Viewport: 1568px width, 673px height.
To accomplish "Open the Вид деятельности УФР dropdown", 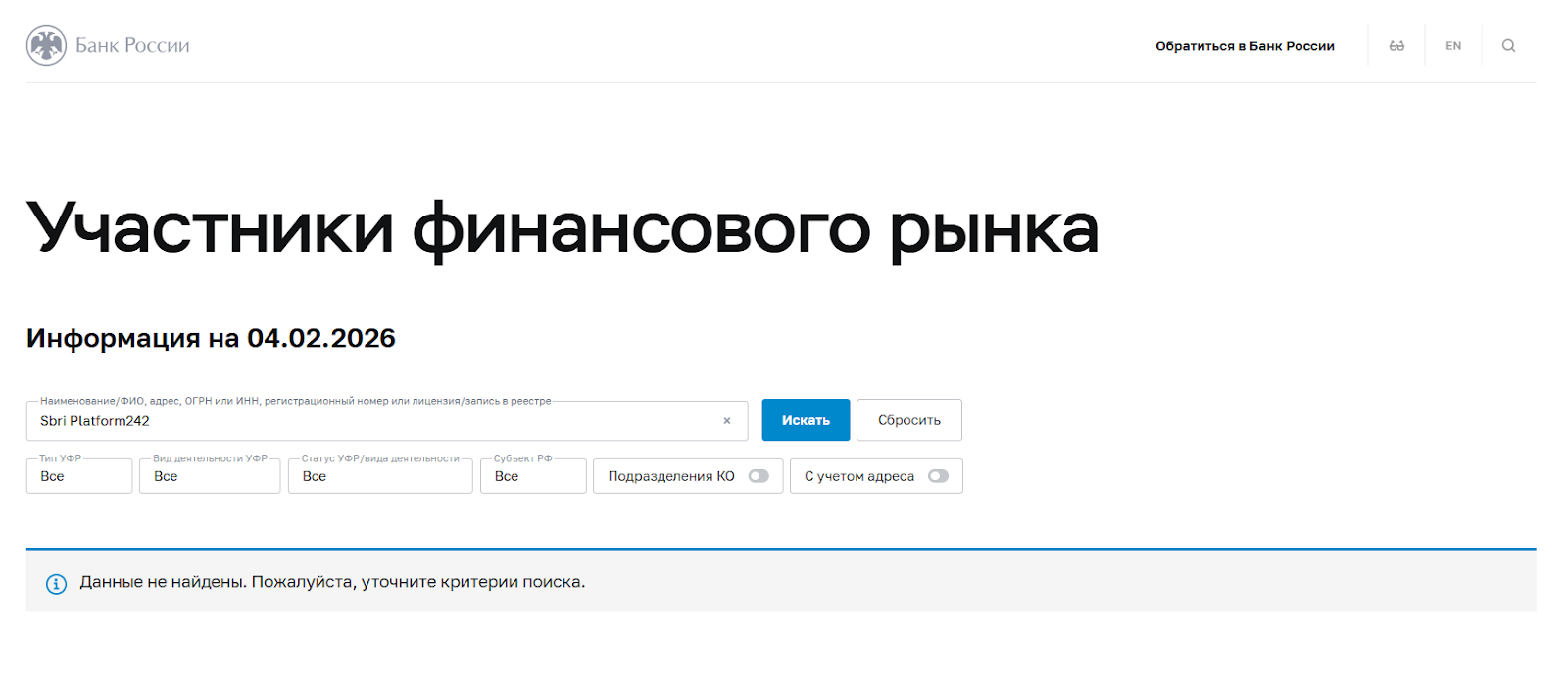I will point(210,476).
